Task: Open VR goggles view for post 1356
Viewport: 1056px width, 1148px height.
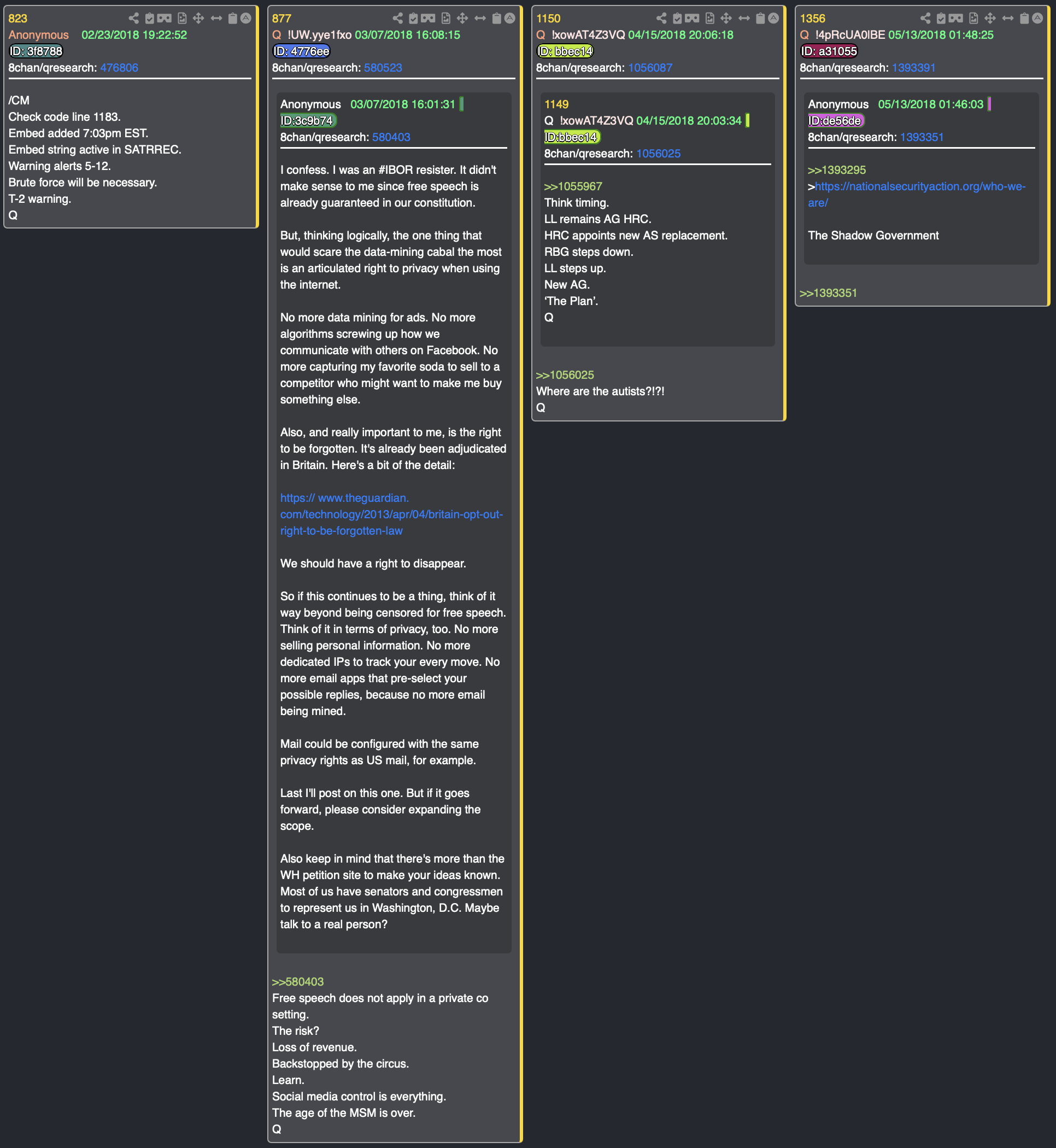Action: click(955, 18)
